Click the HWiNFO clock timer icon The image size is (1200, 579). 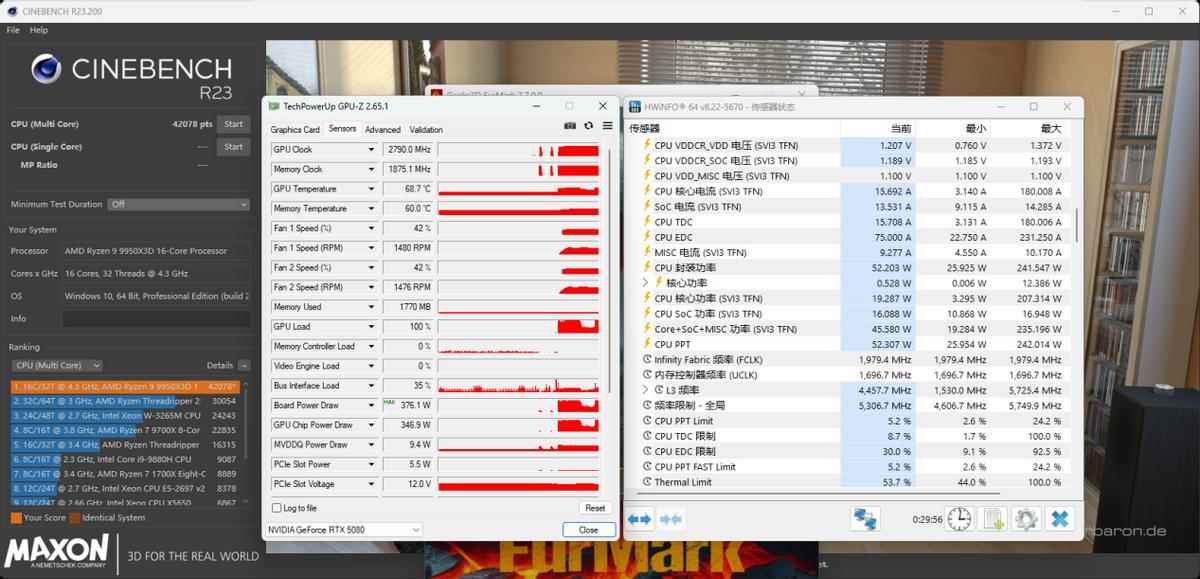tap(959, 519)
